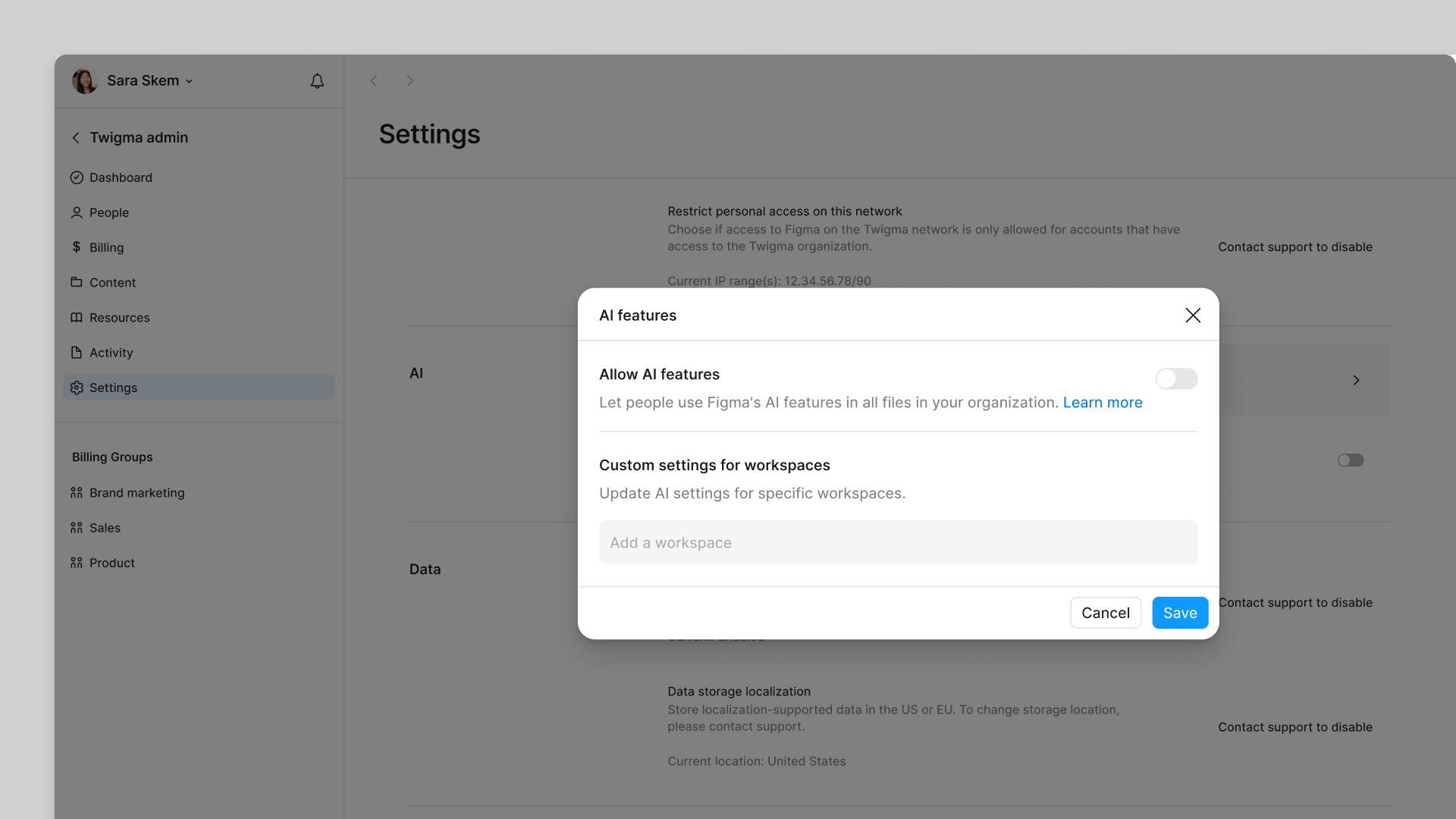This screenshot has height=819, width=1456.
Task: Click the Content folder icon
Action: point(77,282)
